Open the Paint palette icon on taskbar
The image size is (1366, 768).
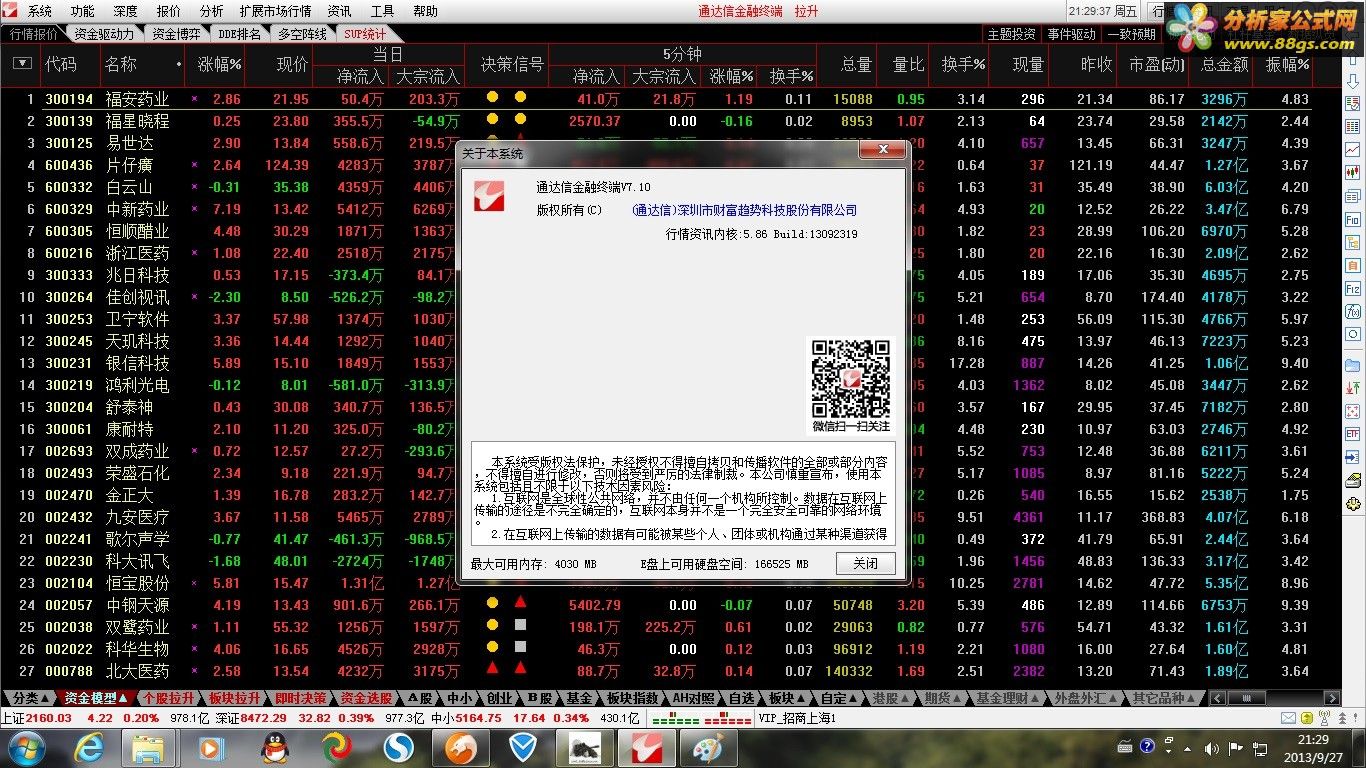pos(708,747)
